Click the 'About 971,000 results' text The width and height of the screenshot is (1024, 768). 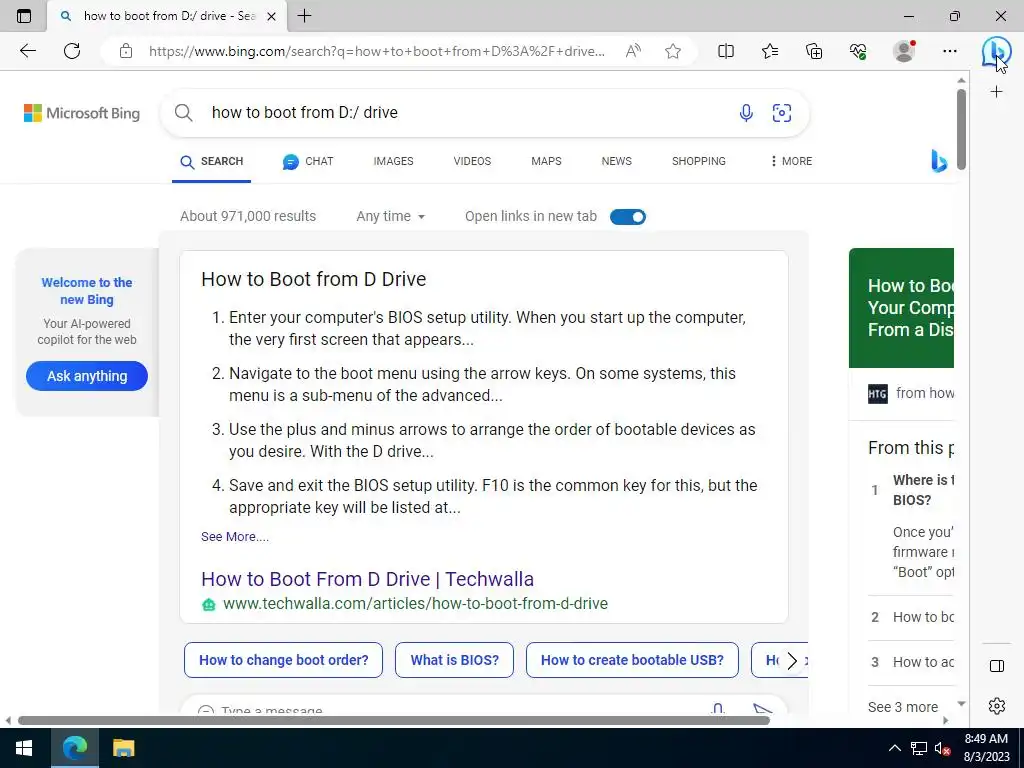pyautogui.click(x=248, y=216)
